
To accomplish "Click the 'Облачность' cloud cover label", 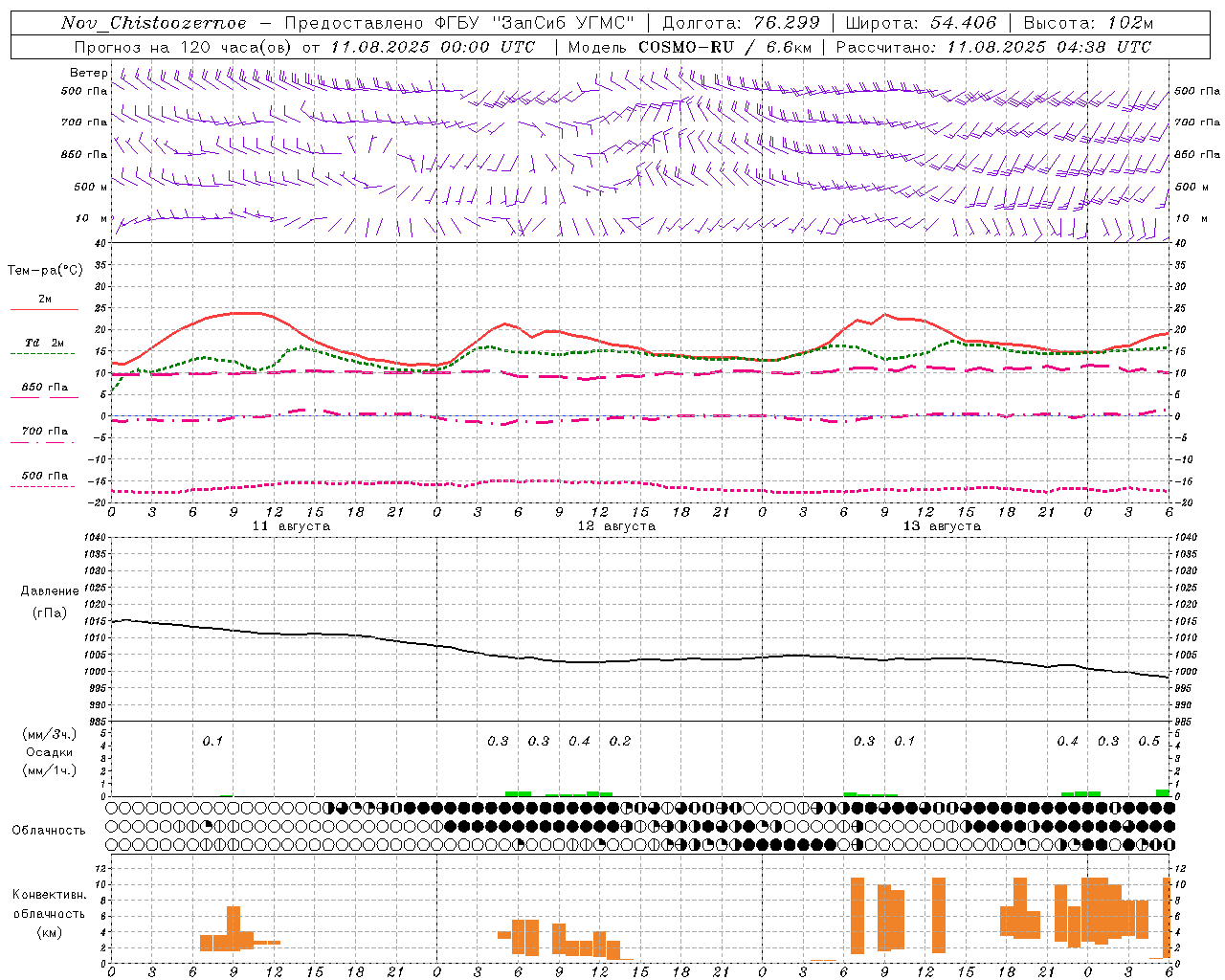I will (x=49, y=831).
